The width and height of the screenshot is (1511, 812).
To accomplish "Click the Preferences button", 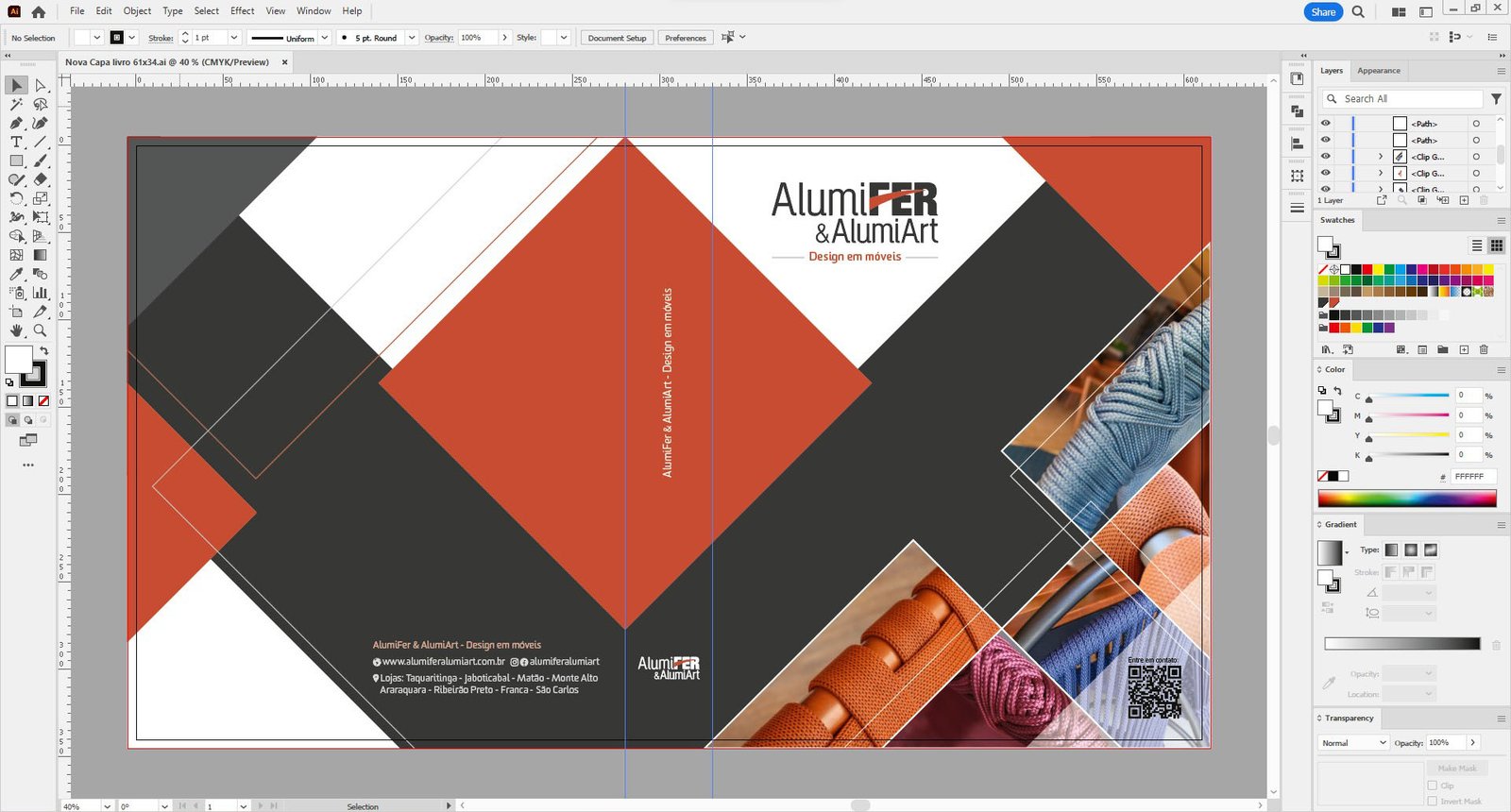I will click(x=686, y=38).
